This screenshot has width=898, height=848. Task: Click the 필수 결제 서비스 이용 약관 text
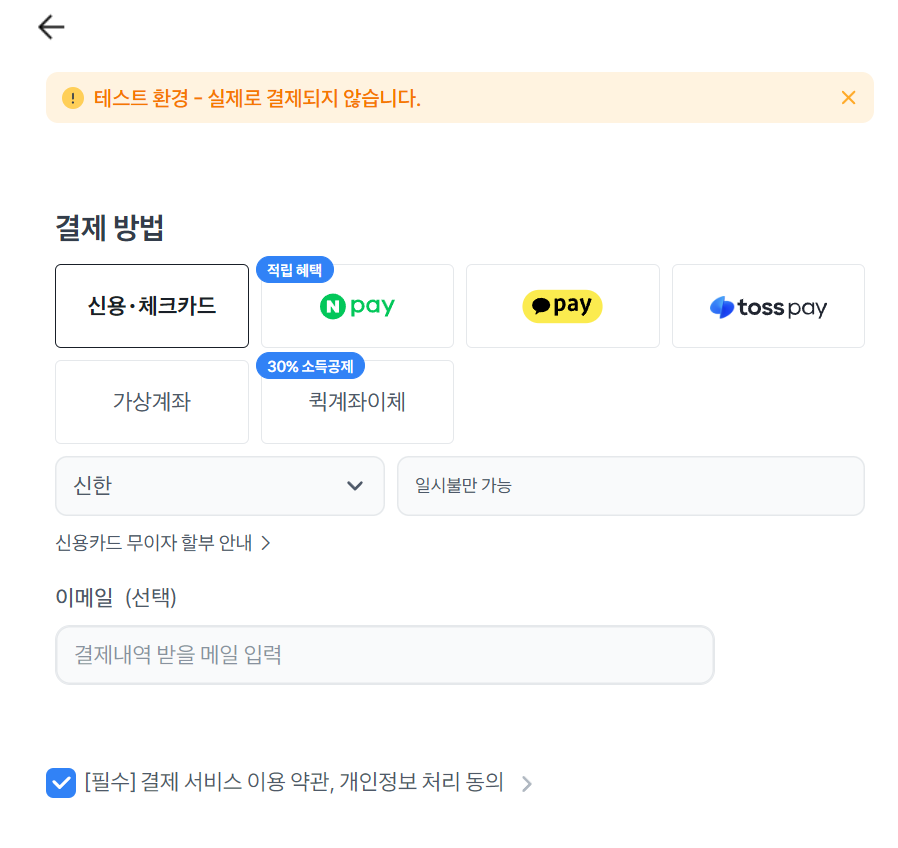tap(294, 782)
